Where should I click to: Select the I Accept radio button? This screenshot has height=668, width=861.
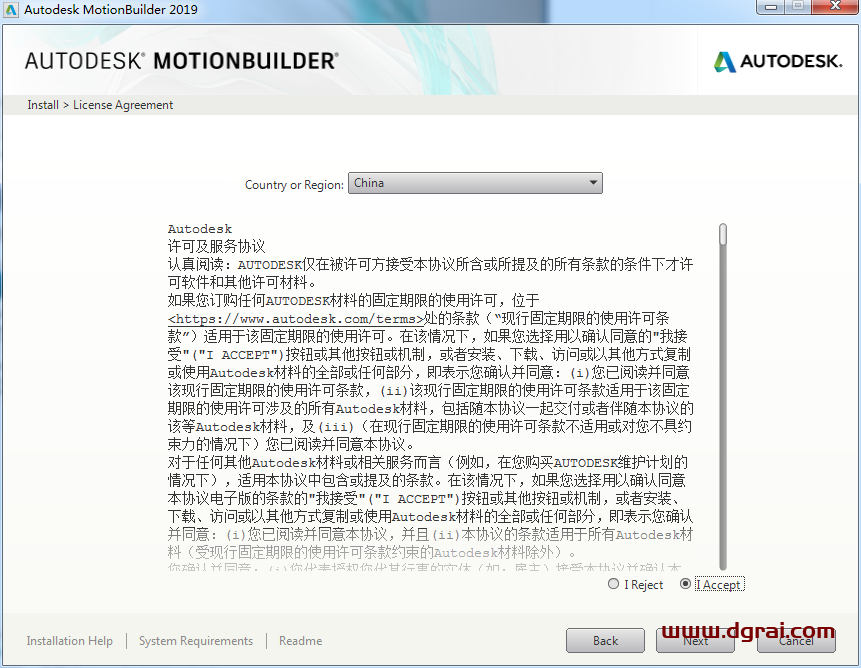[685, 584]
